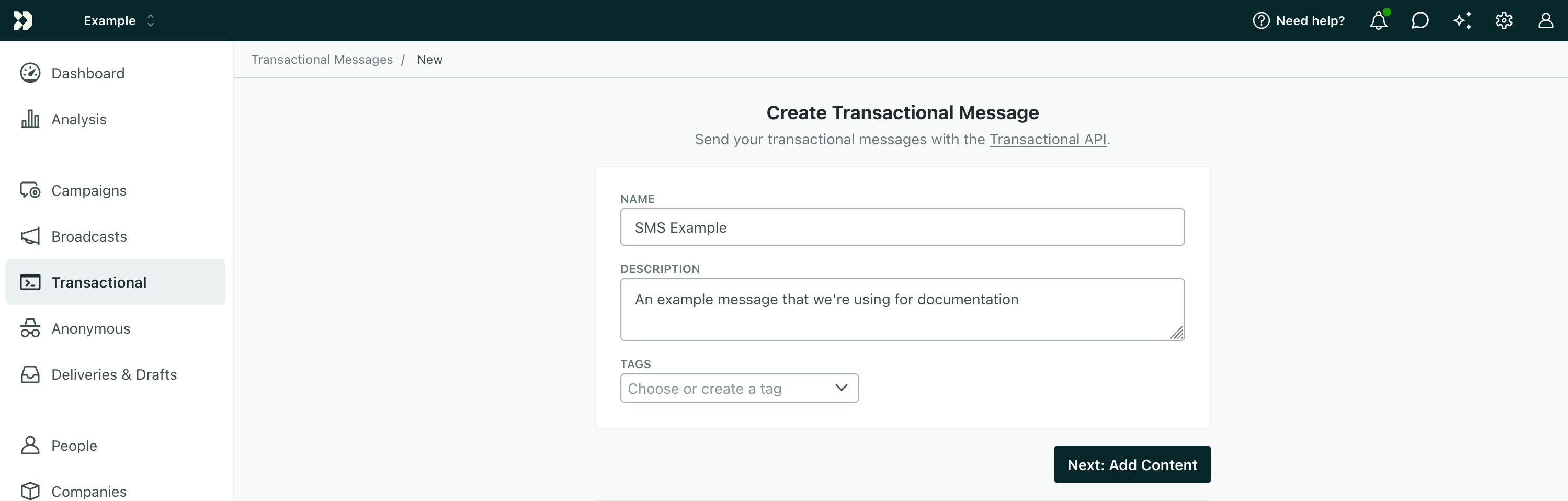Click the Transactional Messages breadcrumb
This screenshot has height=501, width=1568.
[x=321, y=60]
